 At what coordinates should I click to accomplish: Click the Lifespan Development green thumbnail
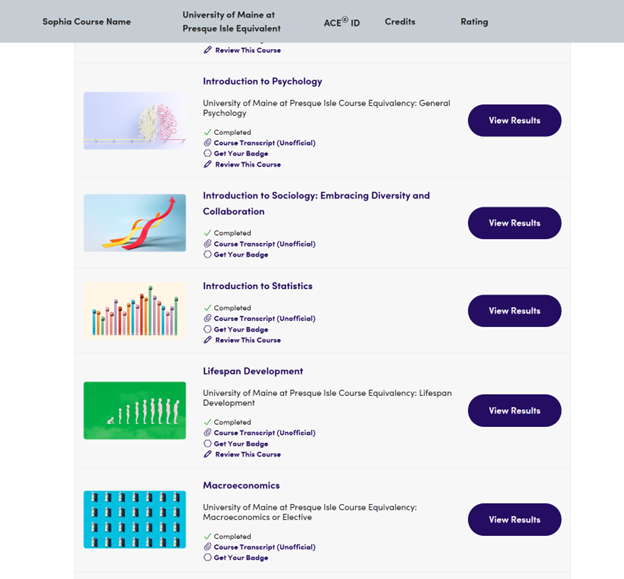click(x=135, y=410)
